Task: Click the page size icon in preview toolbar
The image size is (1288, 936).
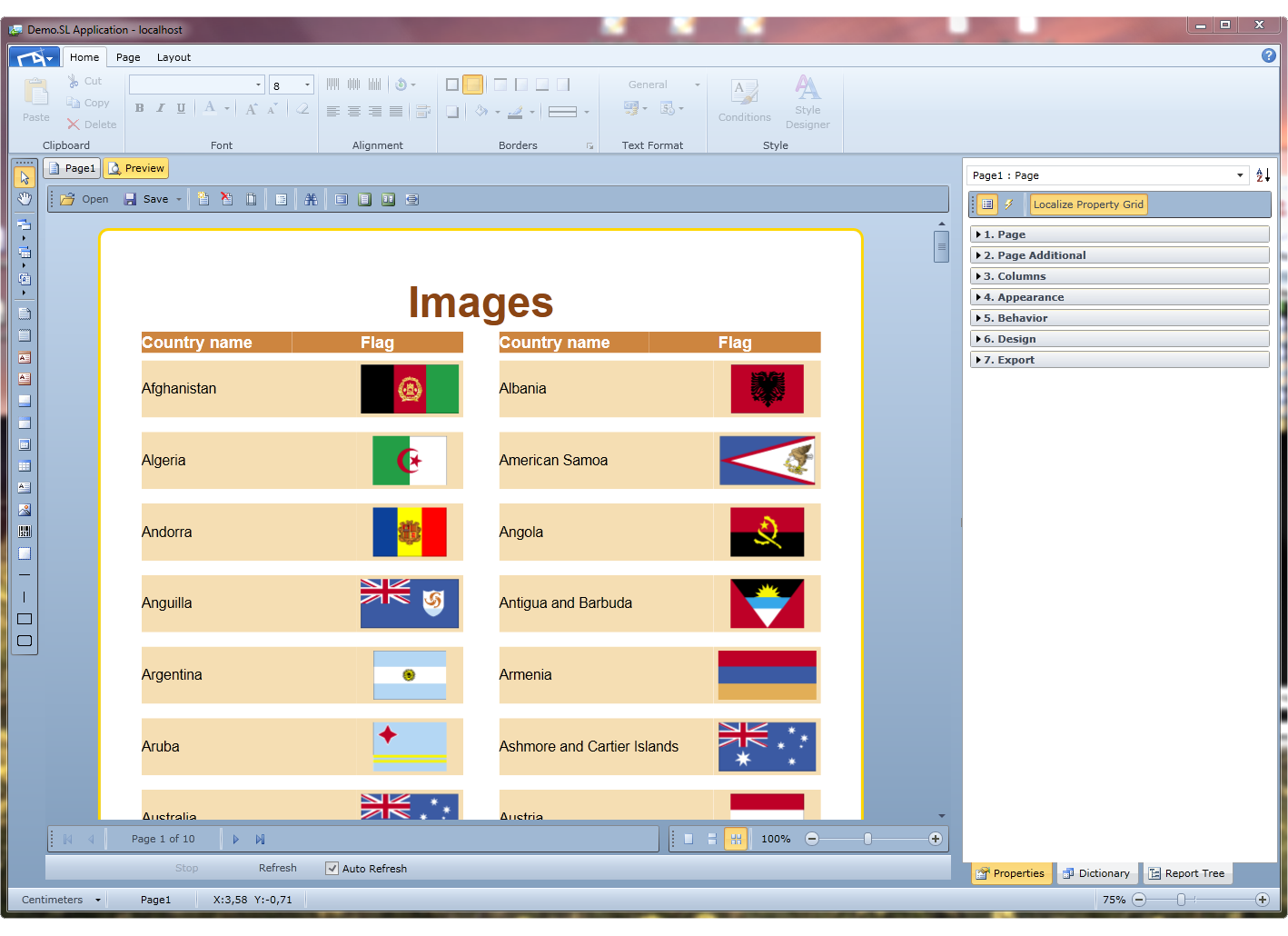Action: click(252, 199)
